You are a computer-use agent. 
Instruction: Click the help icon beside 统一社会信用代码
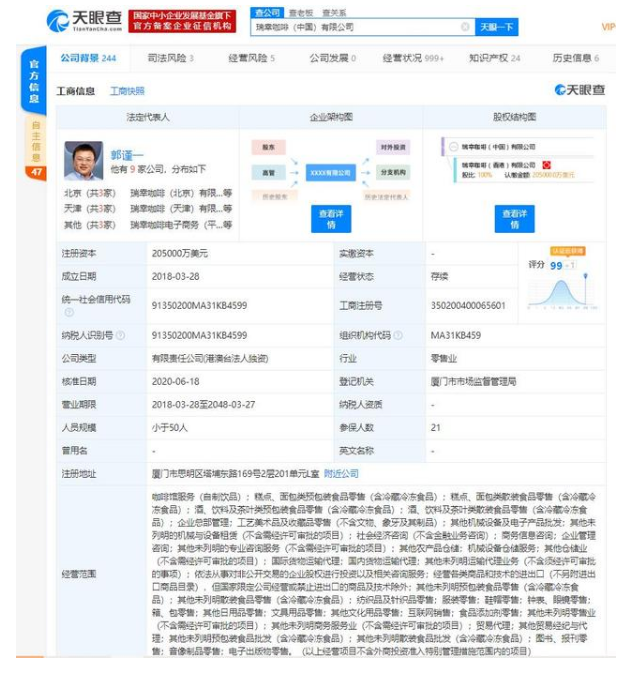(x=68, y=312)
